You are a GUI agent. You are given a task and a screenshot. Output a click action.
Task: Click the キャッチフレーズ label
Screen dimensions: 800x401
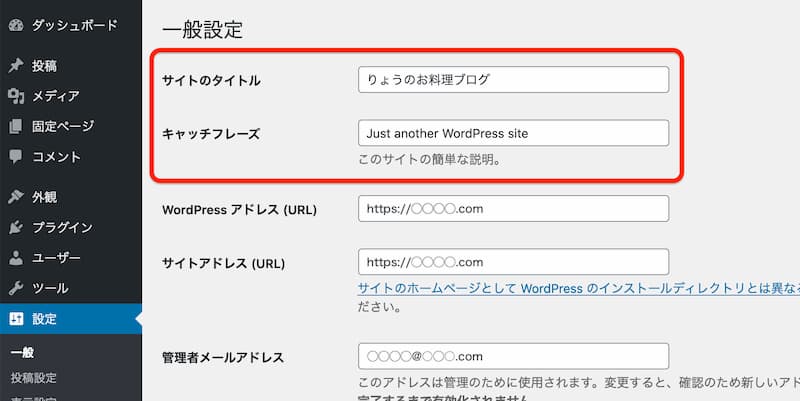pos(211,134)
